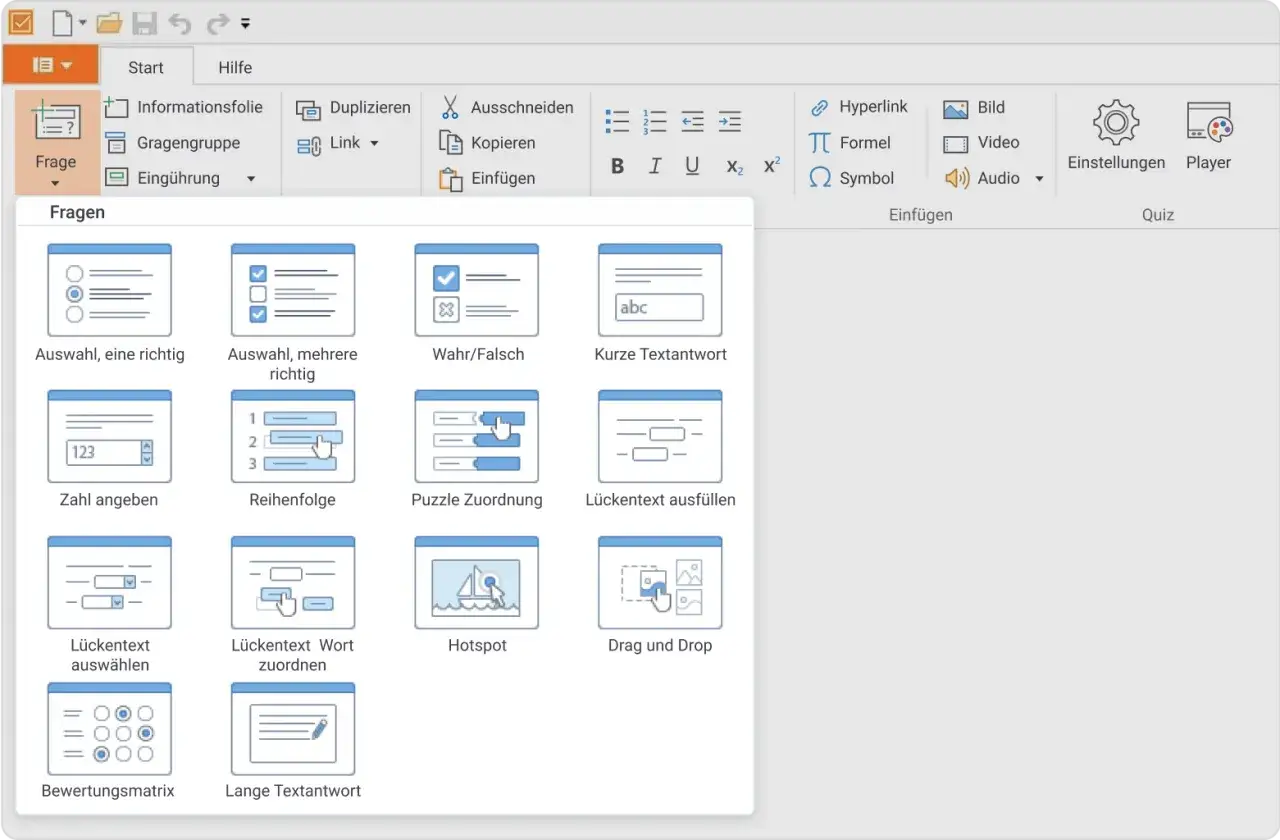Open the orange file menu button

click(x=51, y=65)
